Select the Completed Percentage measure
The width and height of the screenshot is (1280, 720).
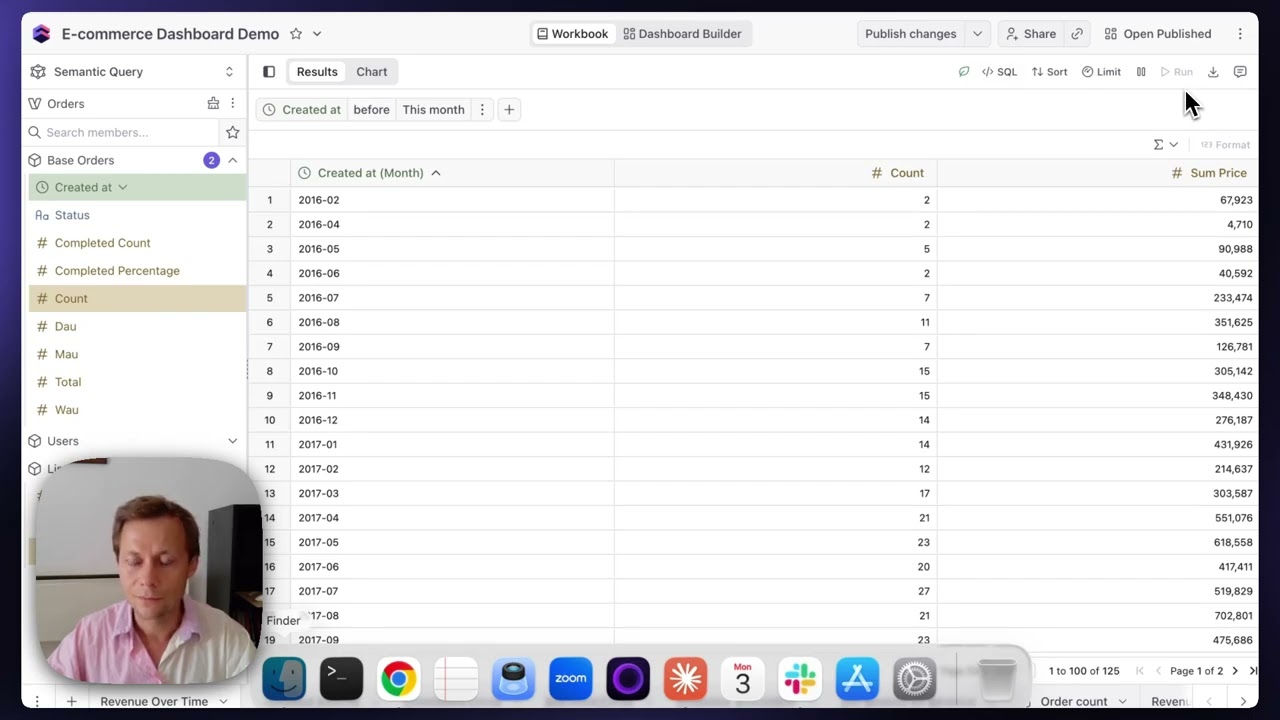[x=137, y=271]
